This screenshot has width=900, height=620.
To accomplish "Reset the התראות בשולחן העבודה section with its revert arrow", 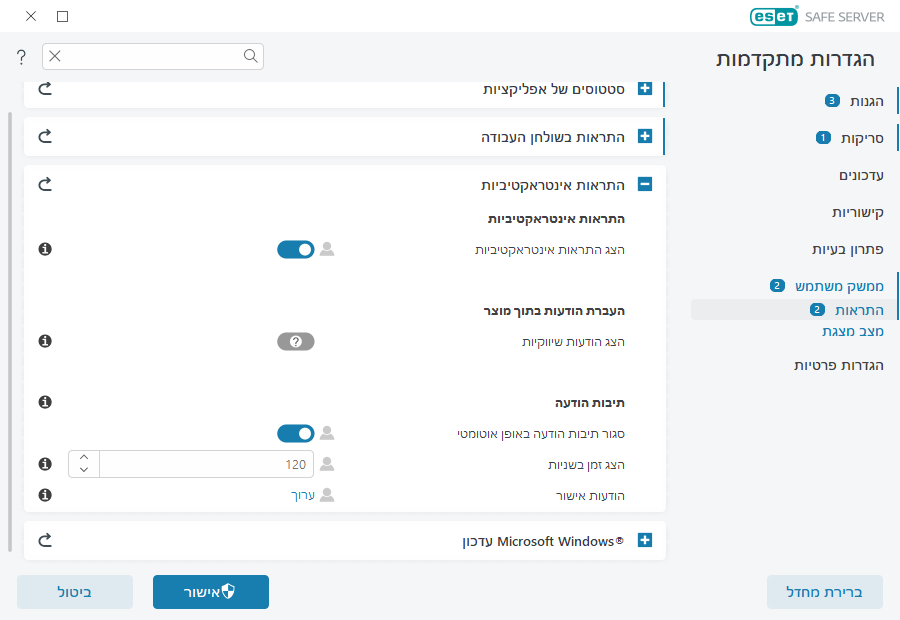I will pos(44,136).
